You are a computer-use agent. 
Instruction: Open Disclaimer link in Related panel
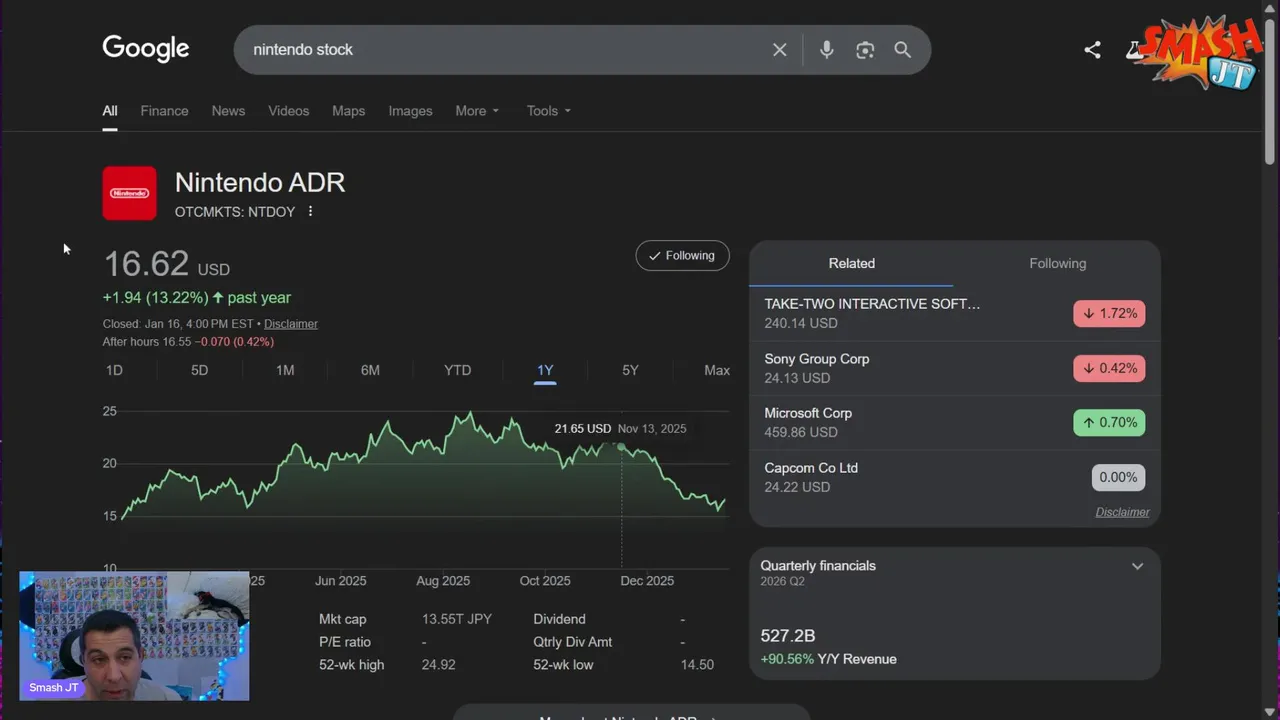[x=1122, y=512]
